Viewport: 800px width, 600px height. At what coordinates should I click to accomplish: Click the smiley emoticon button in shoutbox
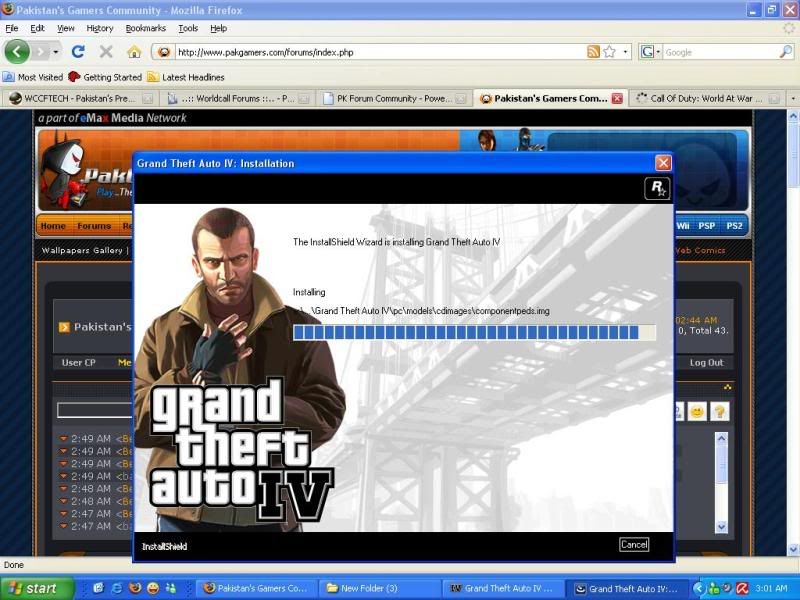coord(697,412)
